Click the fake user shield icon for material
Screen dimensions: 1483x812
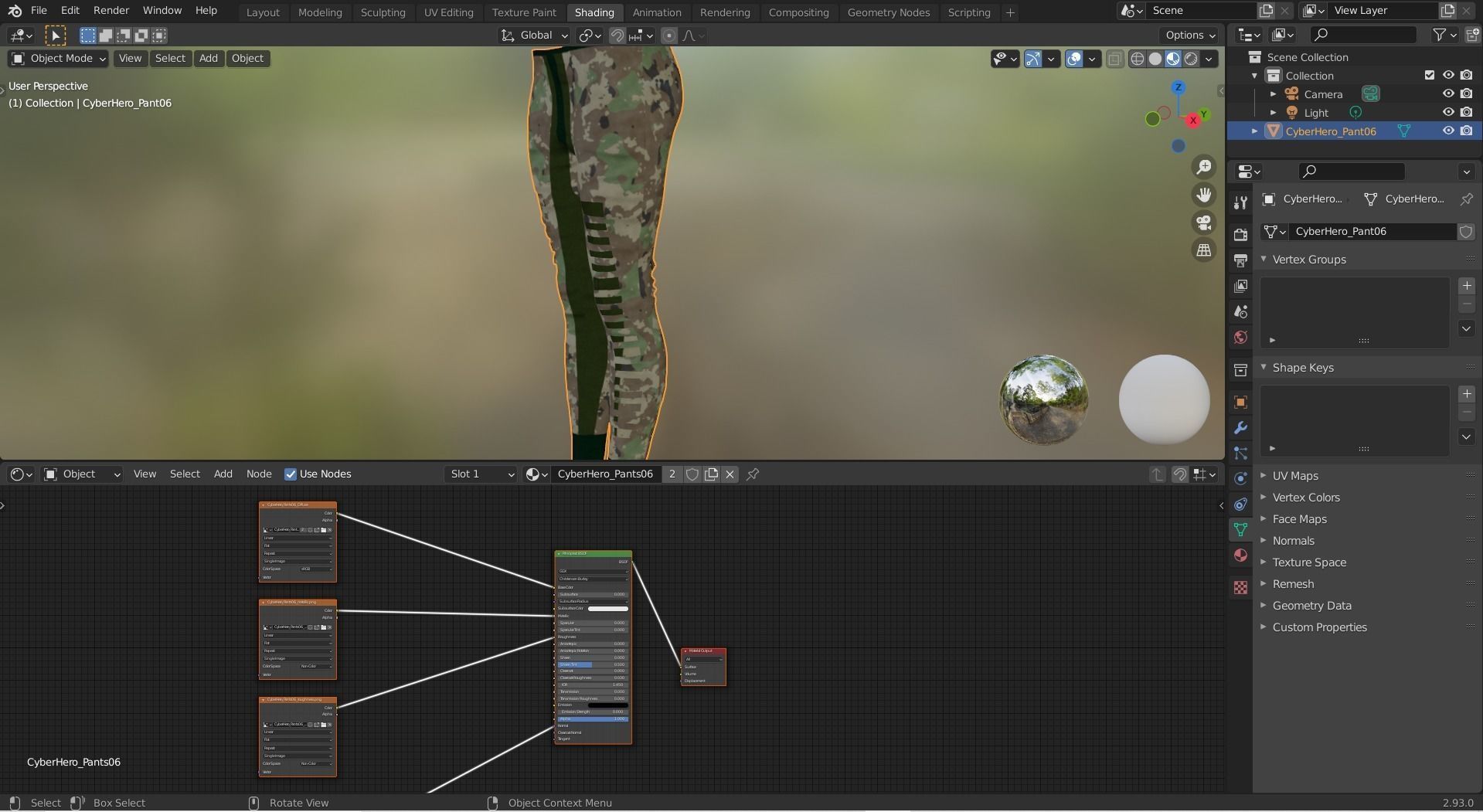click(x=692, y=474)
